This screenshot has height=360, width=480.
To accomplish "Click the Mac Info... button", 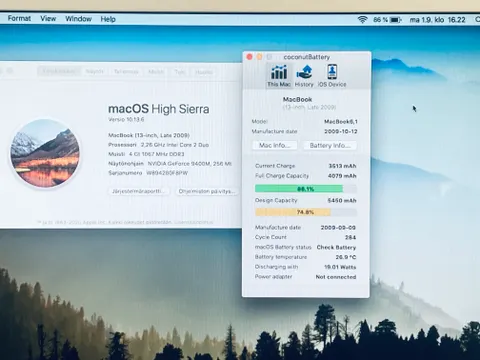I will pyautogui.click(x=274, y=145).
